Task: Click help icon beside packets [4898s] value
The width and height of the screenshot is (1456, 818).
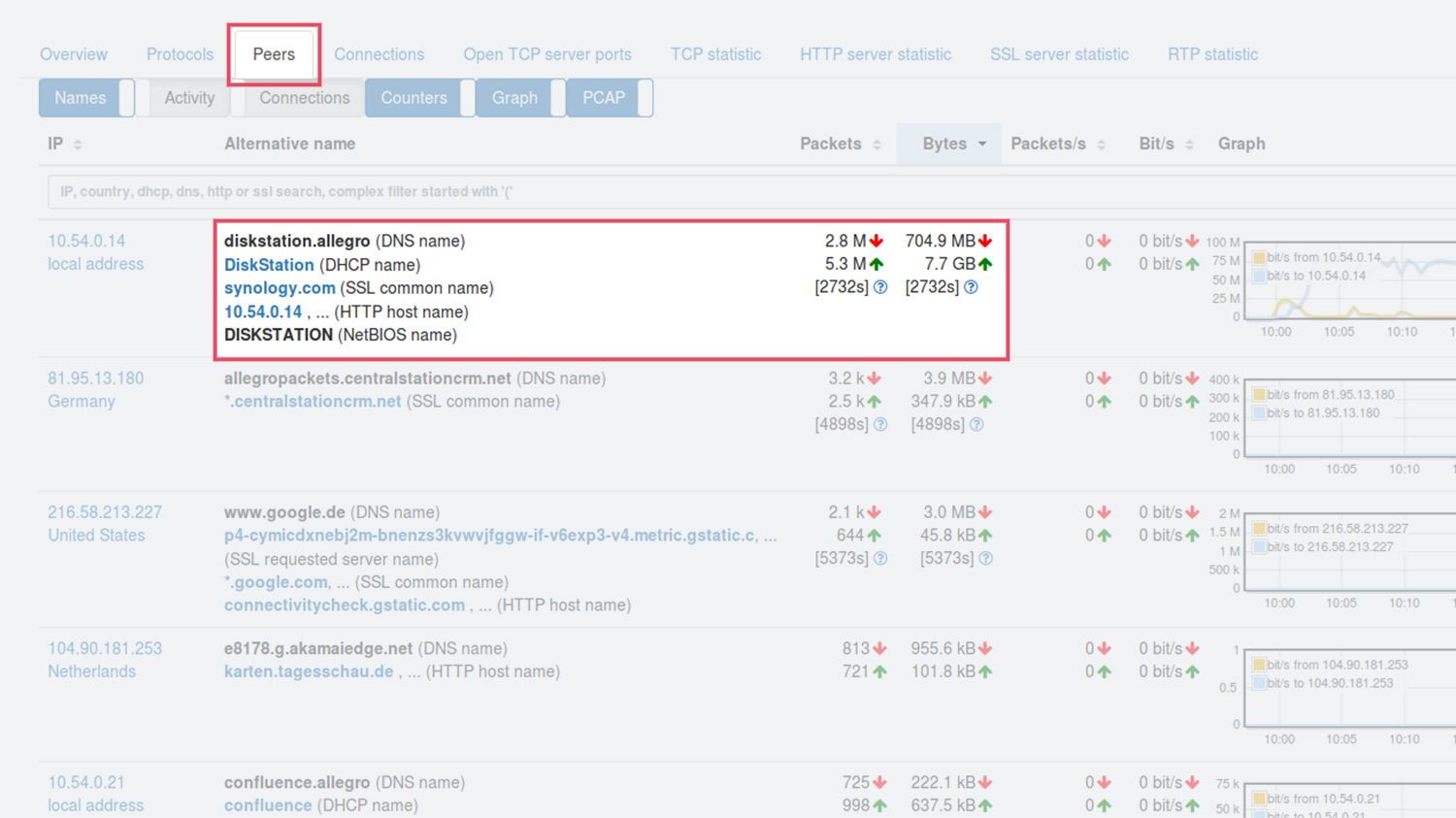Action: (880, 424)
